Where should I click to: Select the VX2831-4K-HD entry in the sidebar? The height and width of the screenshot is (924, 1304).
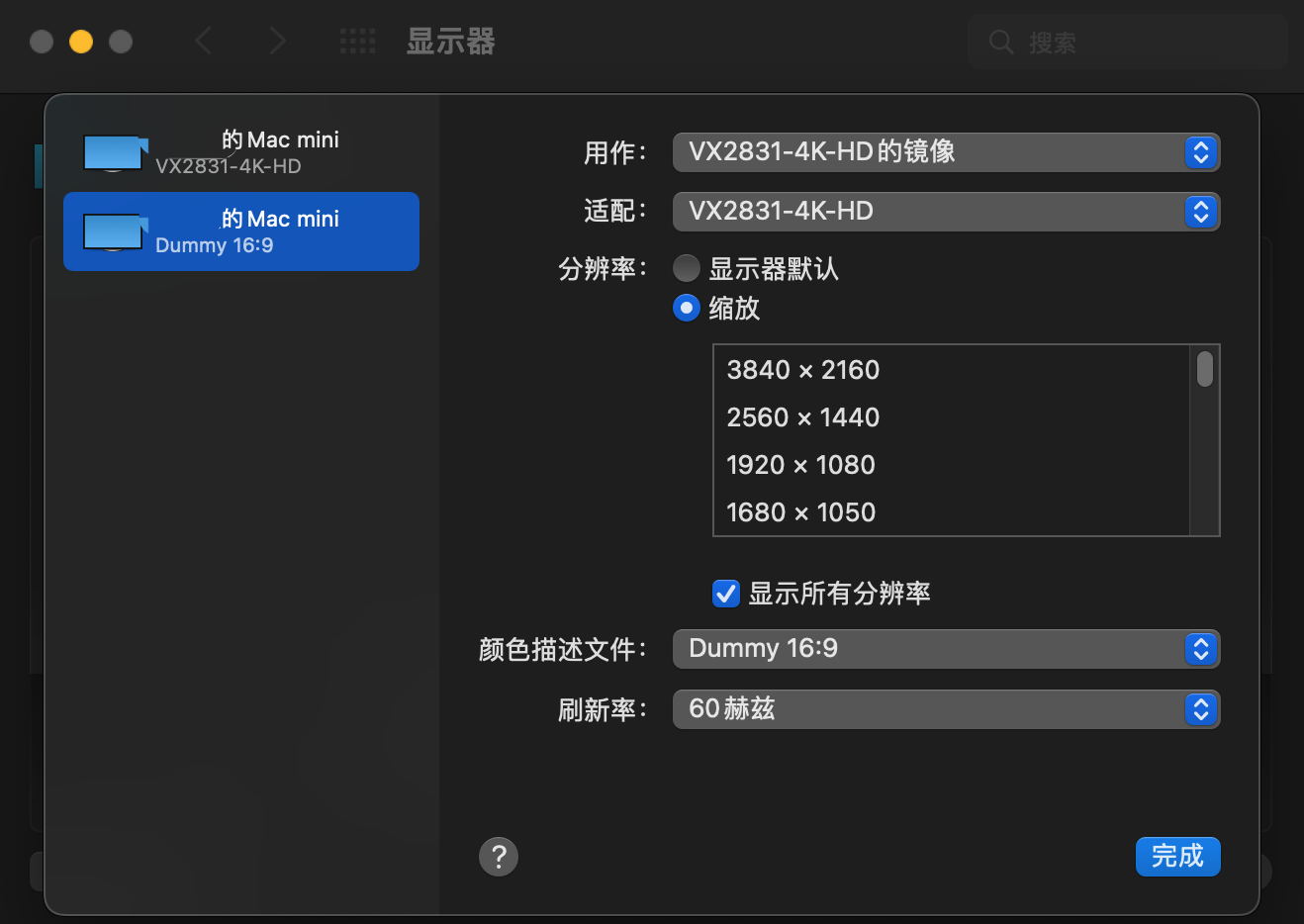click(241, 152)
